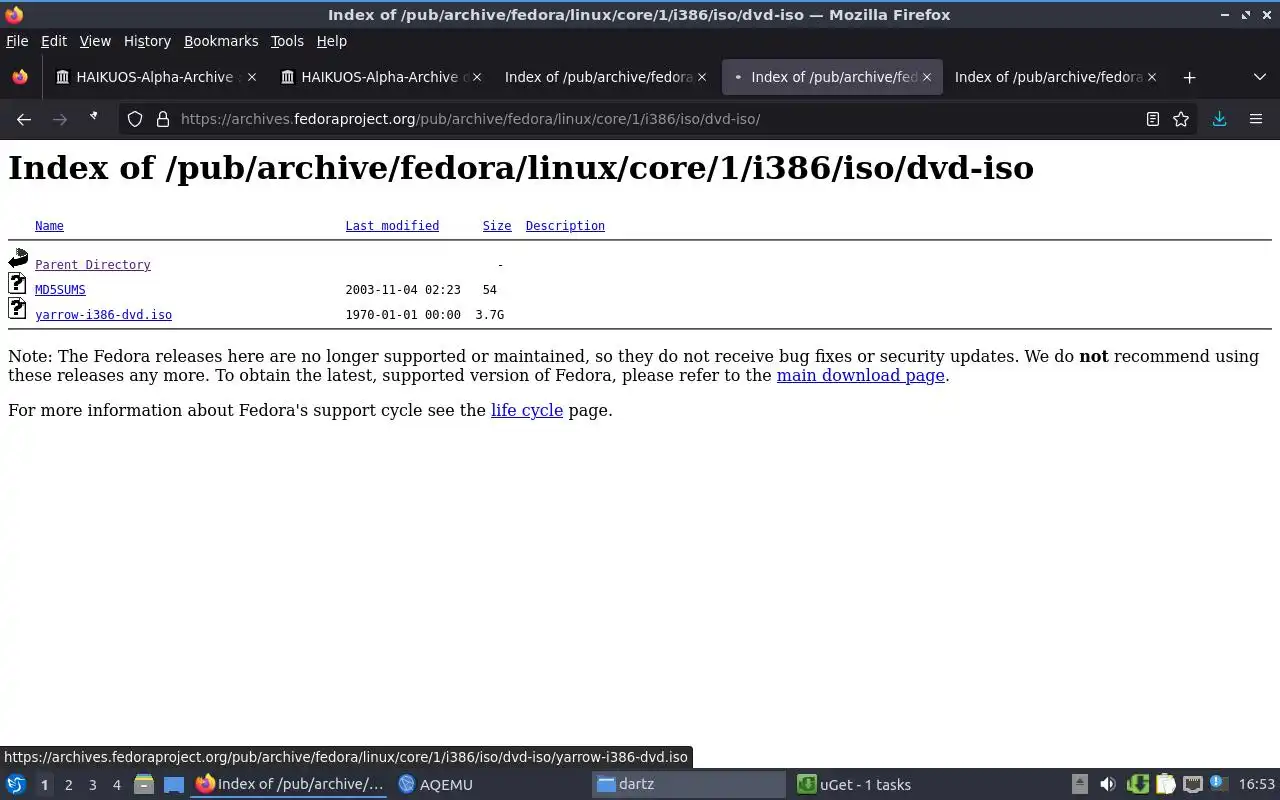The image size is (1280, 800).
Task: Open the life cycle page link
Action: [527, 410]
